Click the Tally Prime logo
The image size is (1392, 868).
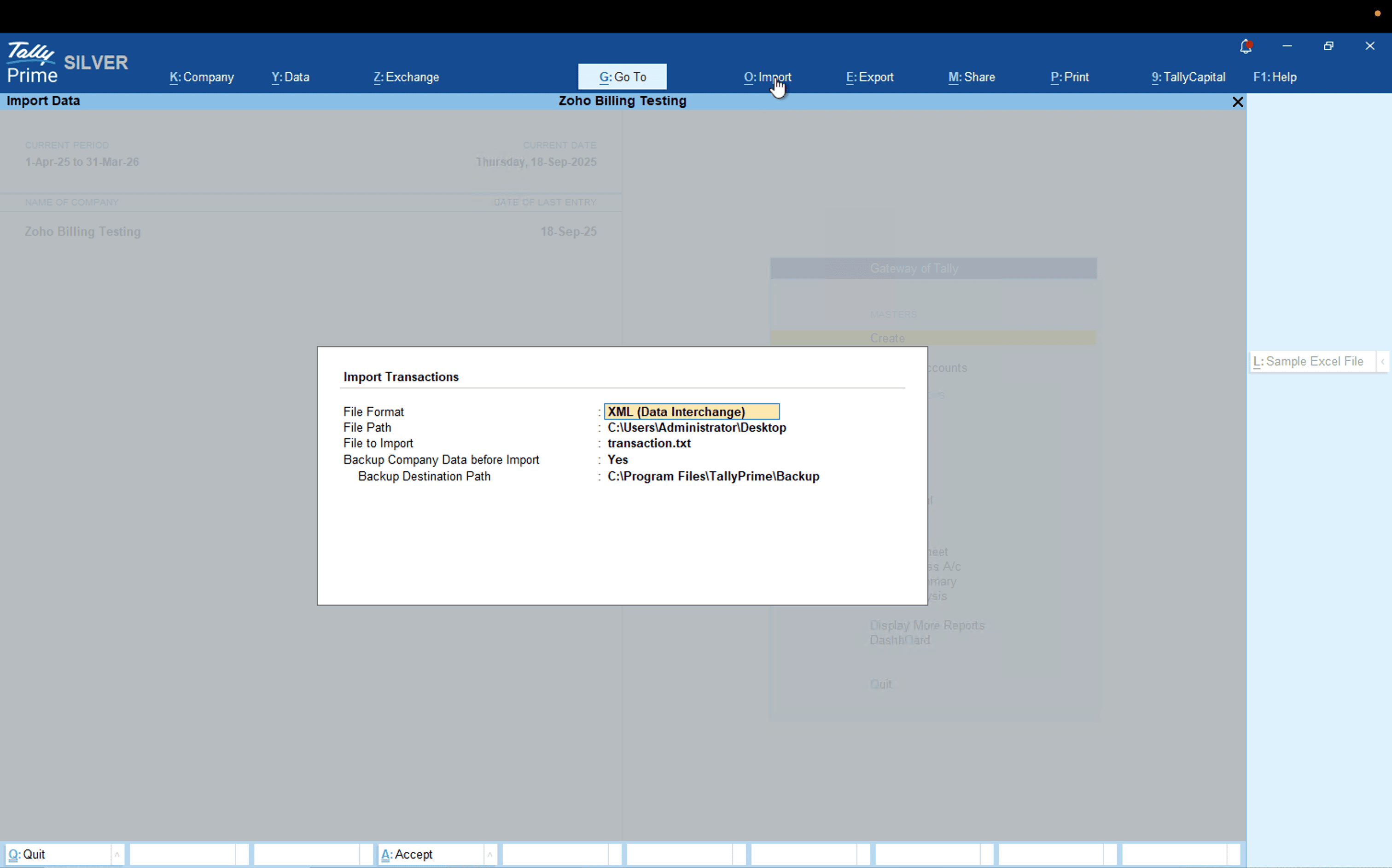point(32,63)
